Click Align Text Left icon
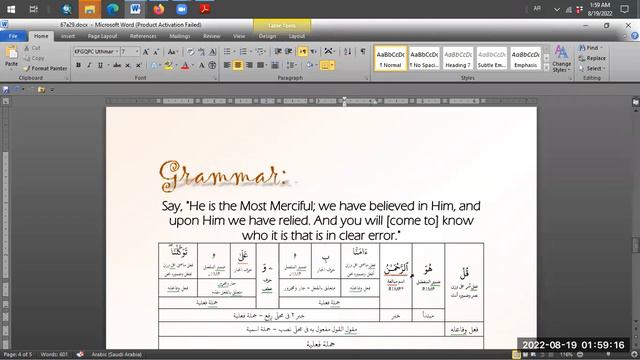640x360 pixels. pyautogui.click(x=227, y=65)
